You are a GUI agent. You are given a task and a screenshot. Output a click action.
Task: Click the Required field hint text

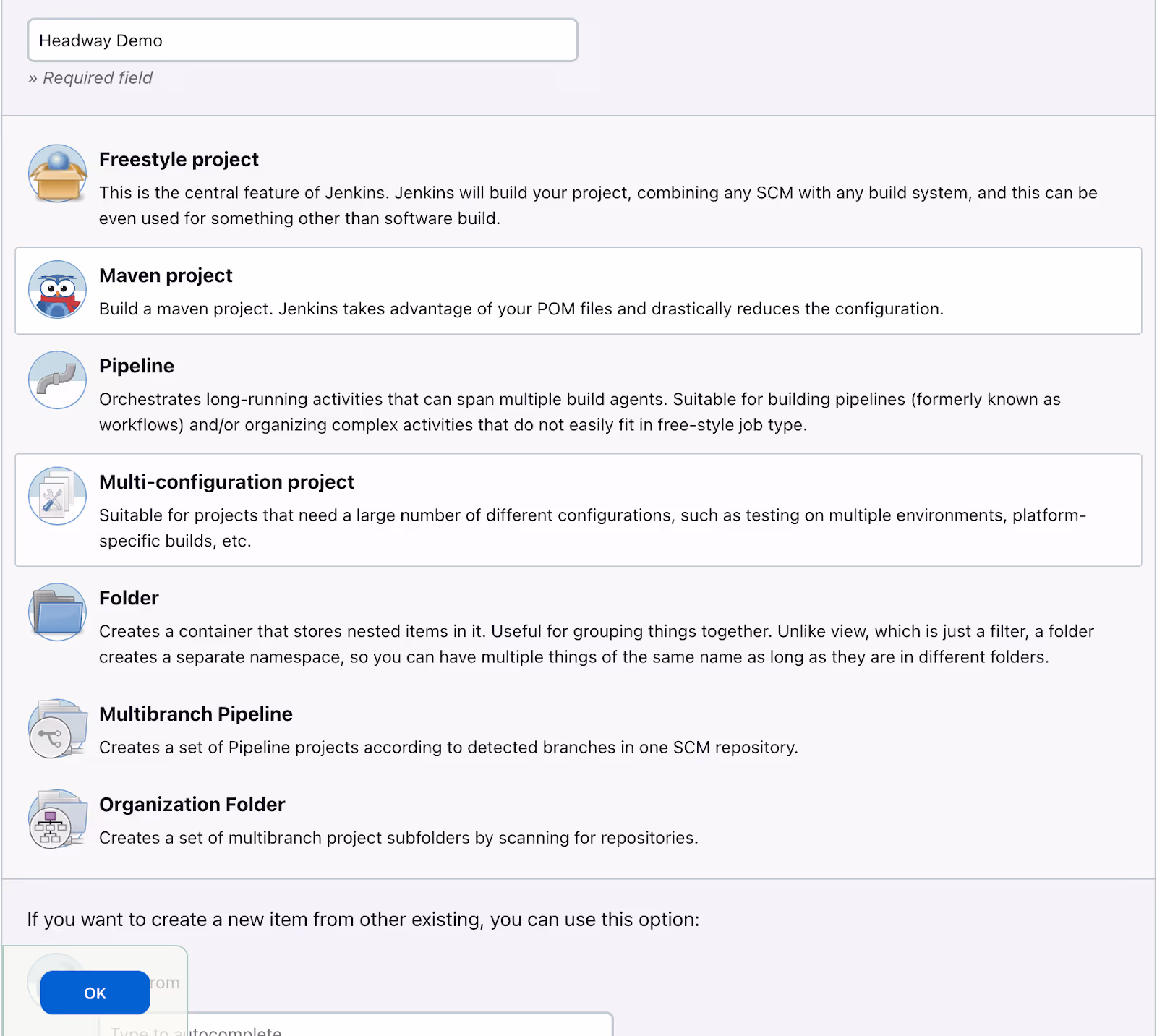pyautogui.click(x=90, y=78)
